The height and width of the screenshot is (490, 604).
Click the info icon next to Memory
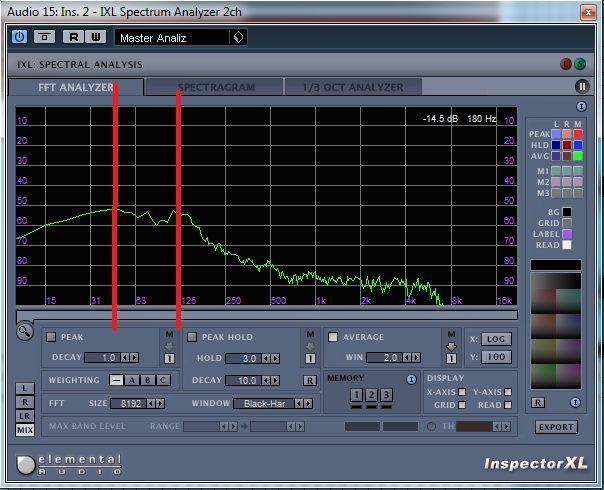pyautogui.click(x=411, y=380)
